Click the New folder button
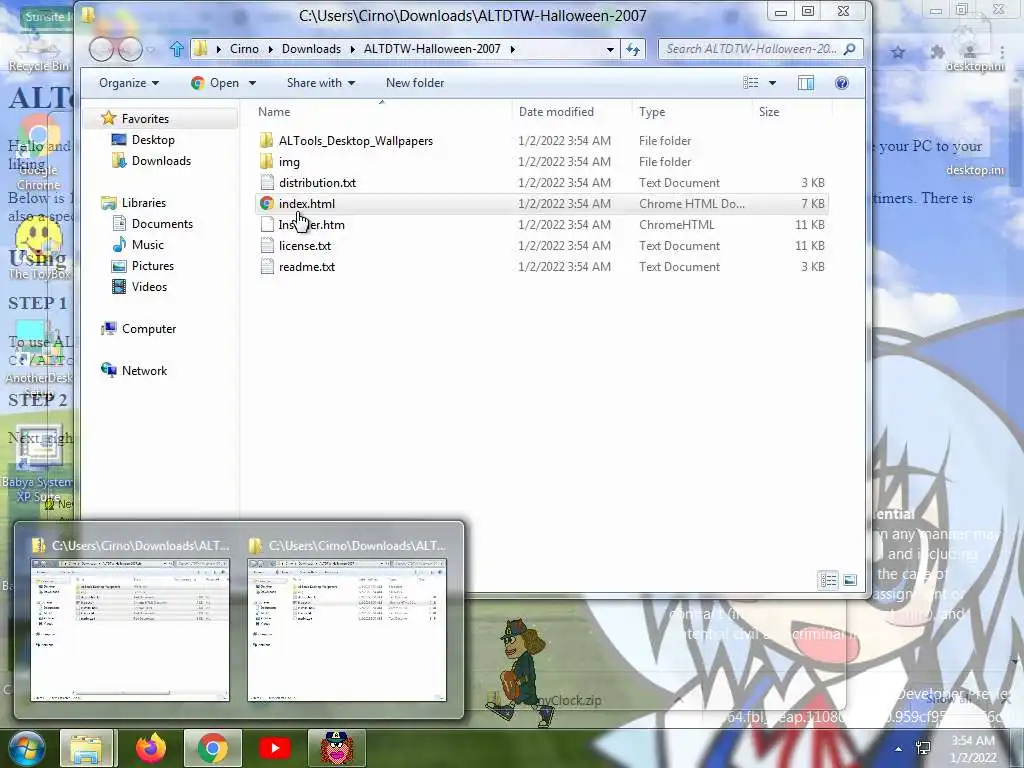 click(x=415, y=83)
